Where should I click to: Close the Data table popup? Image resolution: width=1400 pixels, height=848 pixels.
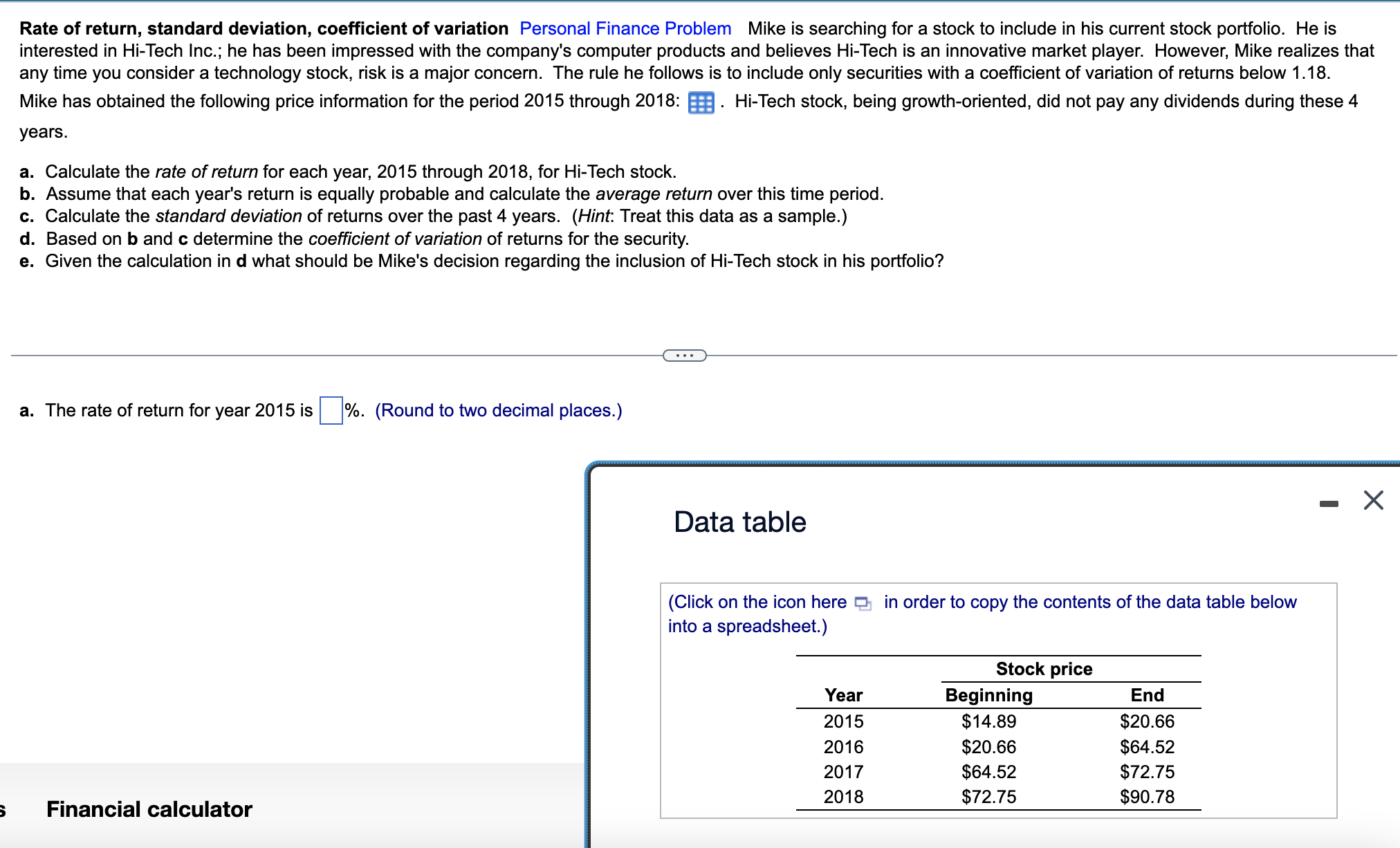[1373, 500]
